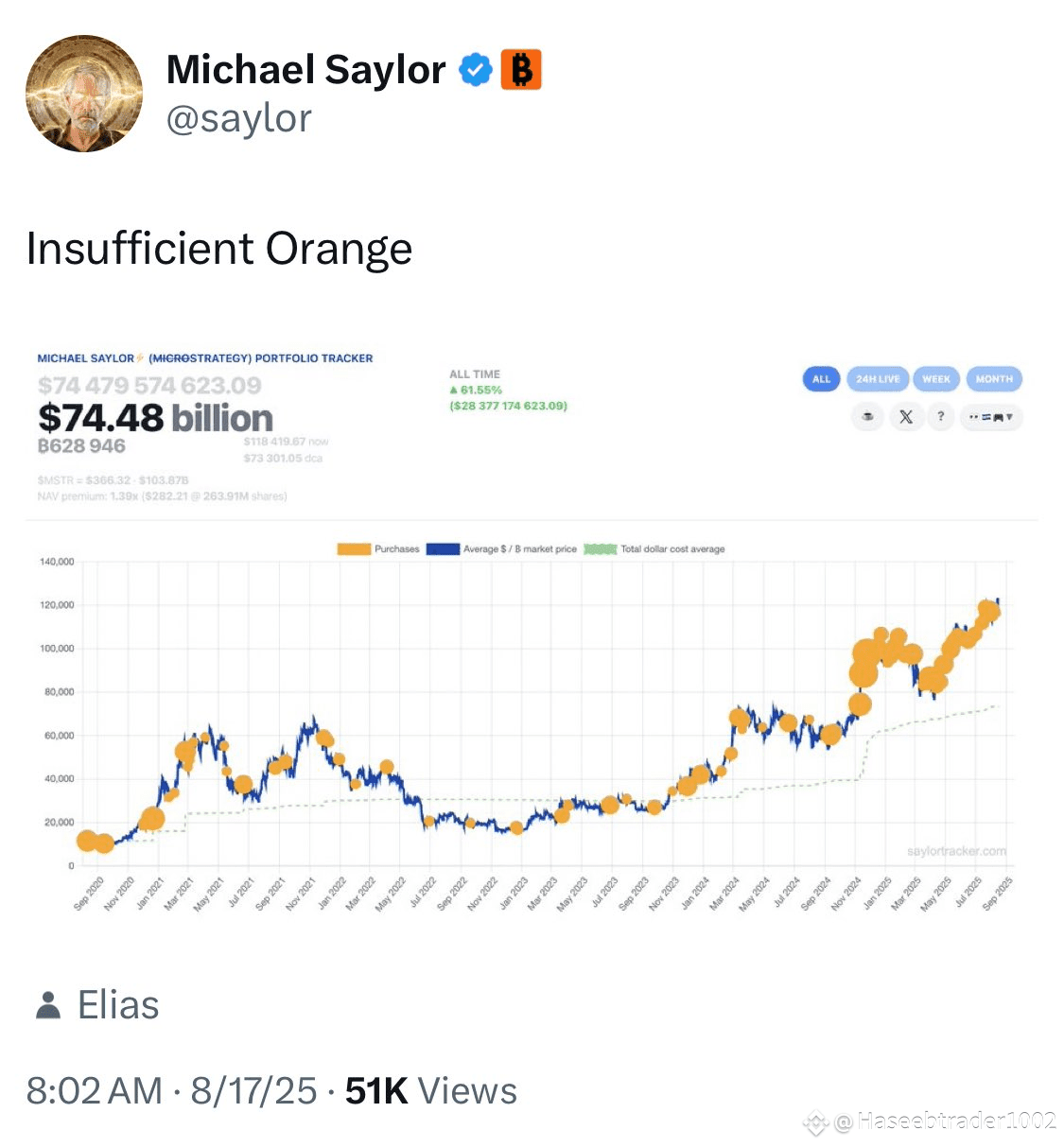The image size is (1064, 1147).
Task: Switch to the WEEK tab
Action: (x=936, y=379)
